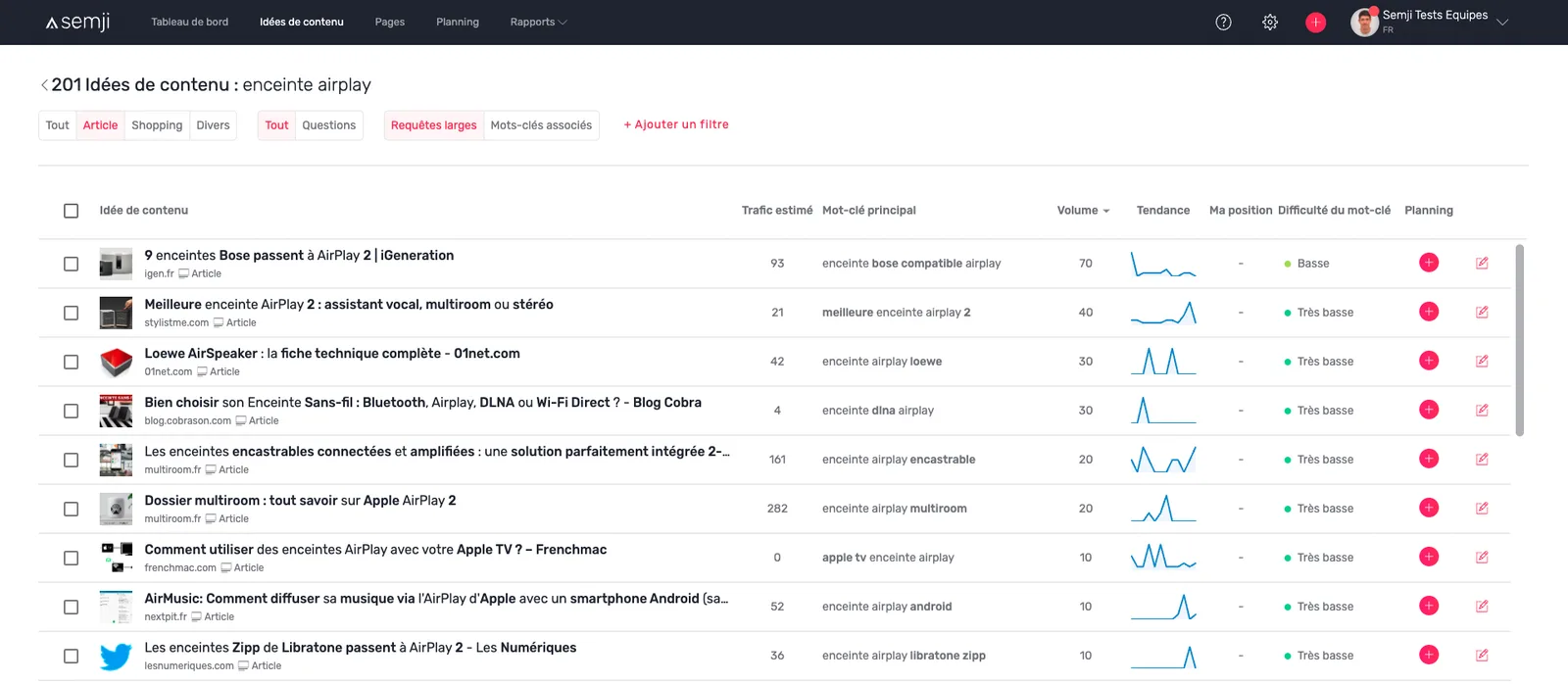Click the Ajouter un filtre link
Viewport: 1568px width, 684px height.
(676, 124)
